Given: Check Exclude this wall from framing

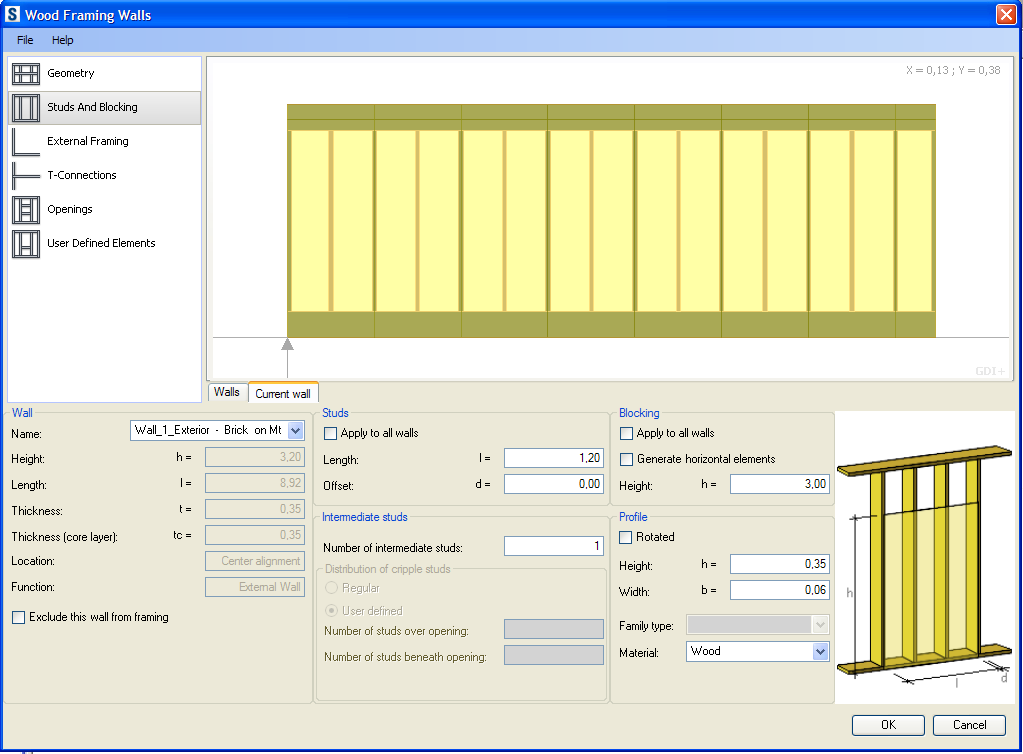Looking at the screenshot, I should (19, 617).
